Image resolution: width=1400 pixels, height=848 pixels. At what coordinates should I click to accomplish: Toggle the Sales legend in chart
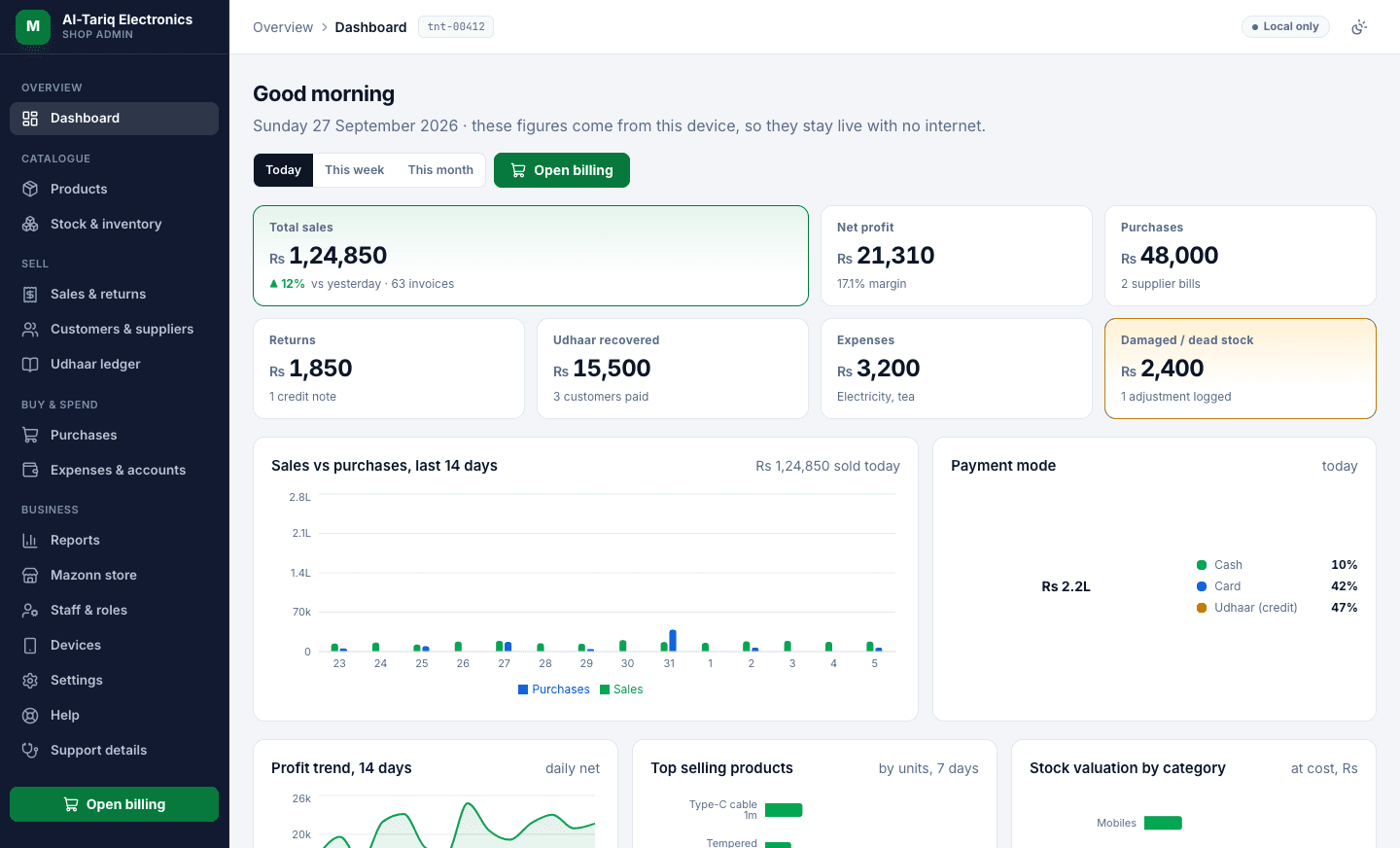click(621, 689)
